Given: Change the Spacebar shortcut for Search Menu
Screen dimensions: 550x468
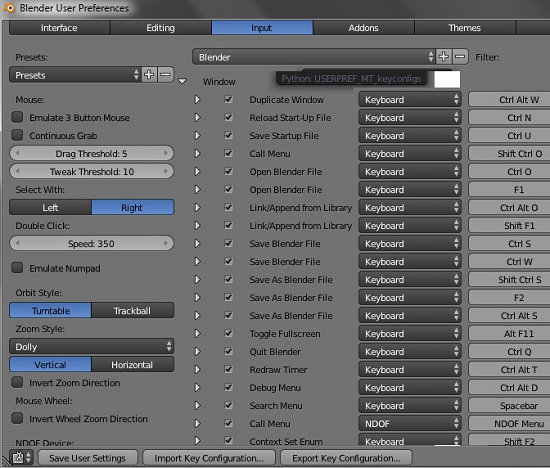Looking at the screenshot, I should pos(509,406).
